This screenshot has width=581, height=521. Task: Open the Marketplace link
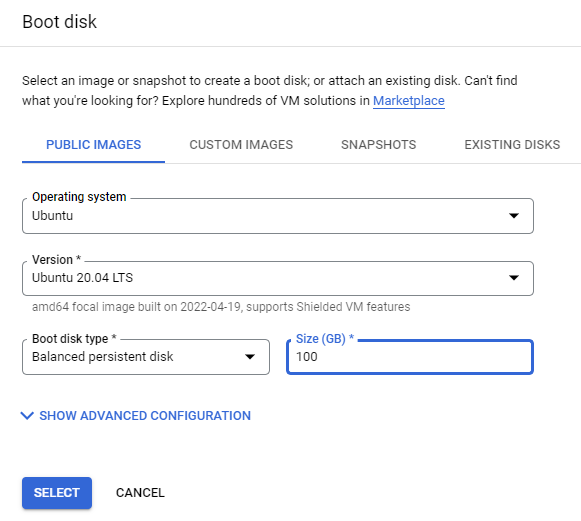(x=408, y=101)
